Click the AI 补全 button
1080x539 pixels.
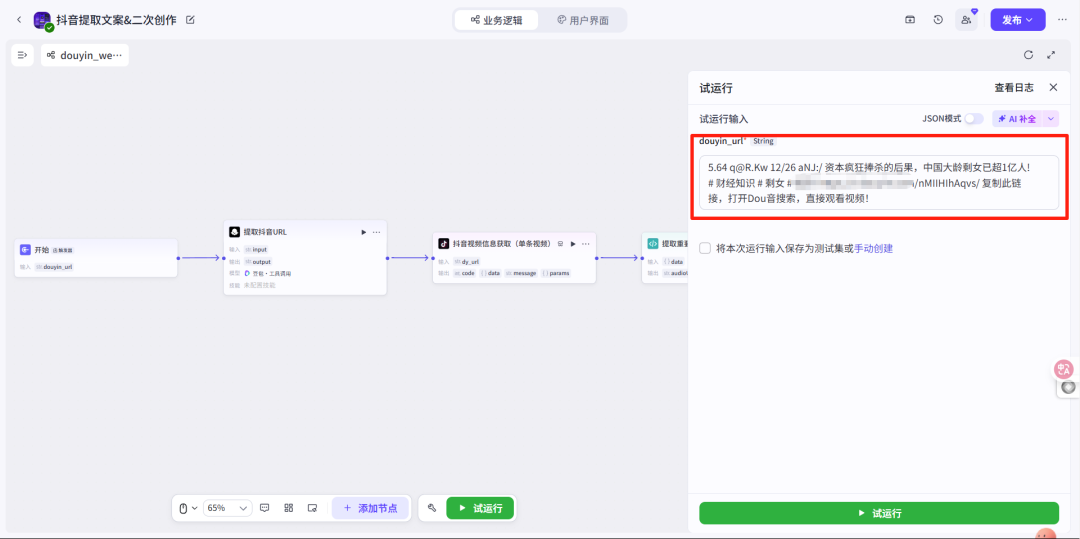(x=1017, y=118)
